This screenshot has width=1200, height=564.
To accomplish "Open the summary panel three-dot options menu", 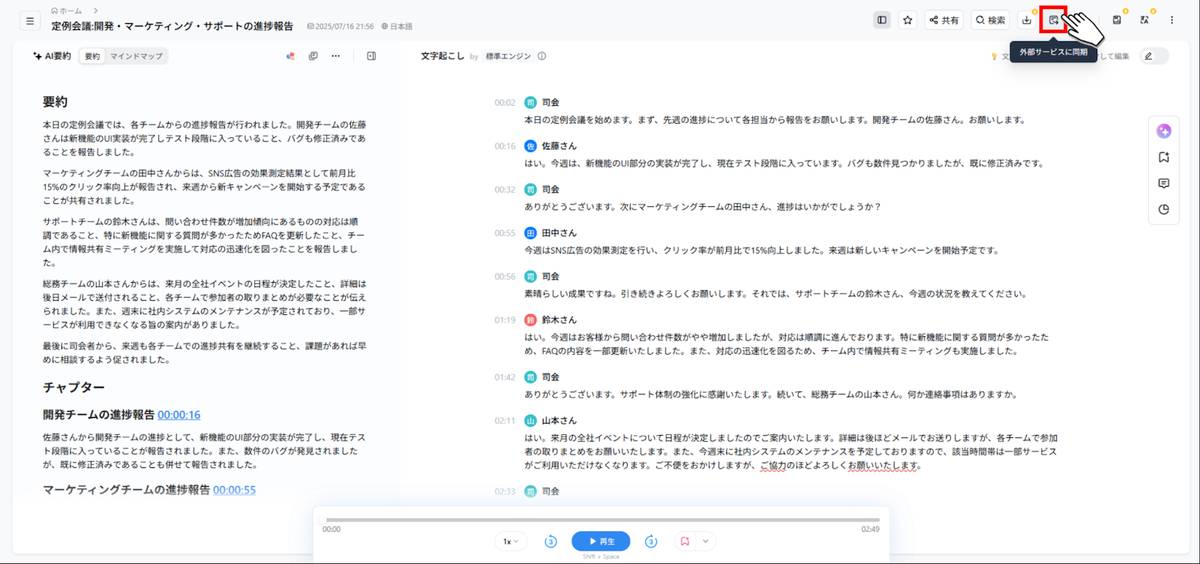I will 336,56.
